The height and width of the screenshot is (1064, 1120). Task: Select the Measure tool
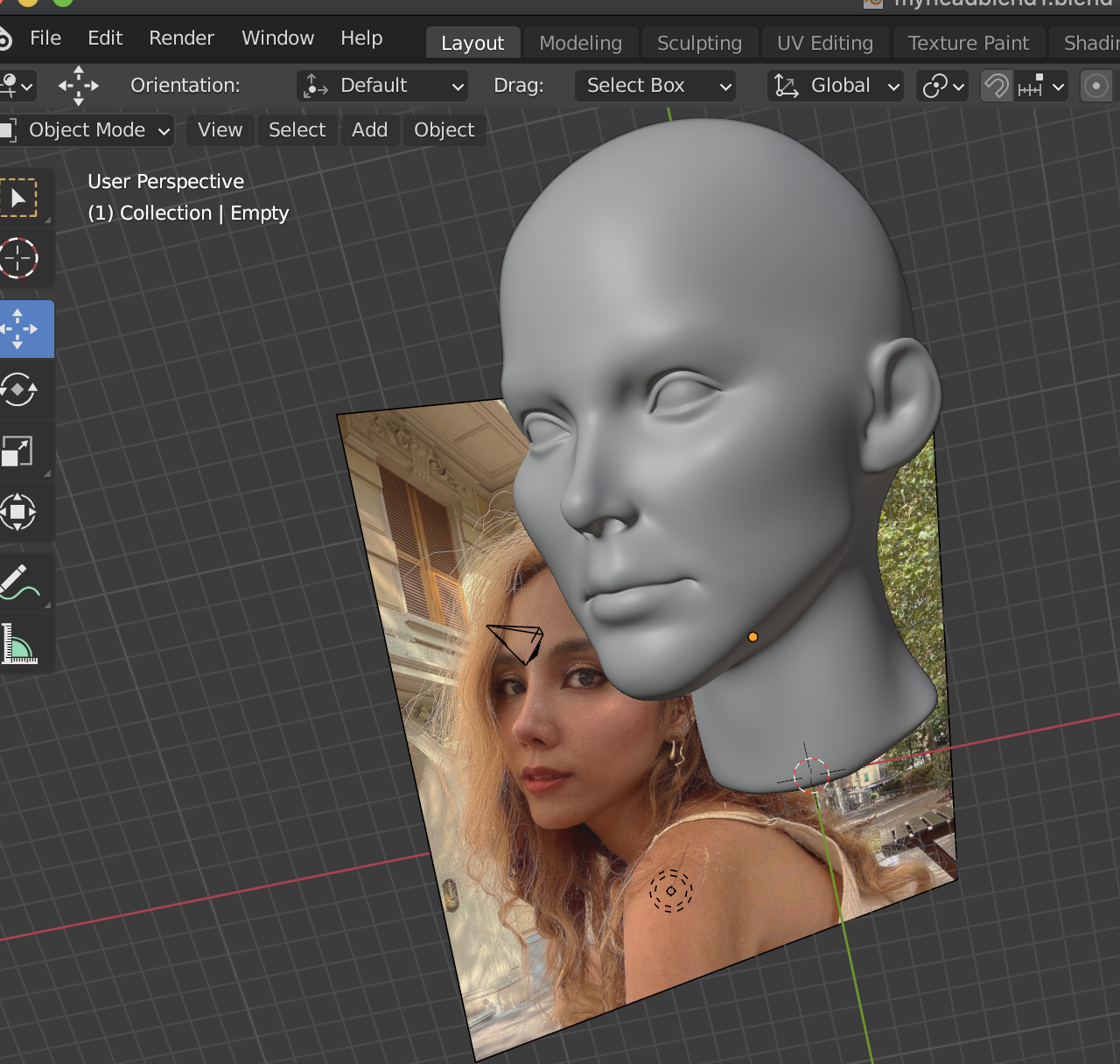pos(19,644)
